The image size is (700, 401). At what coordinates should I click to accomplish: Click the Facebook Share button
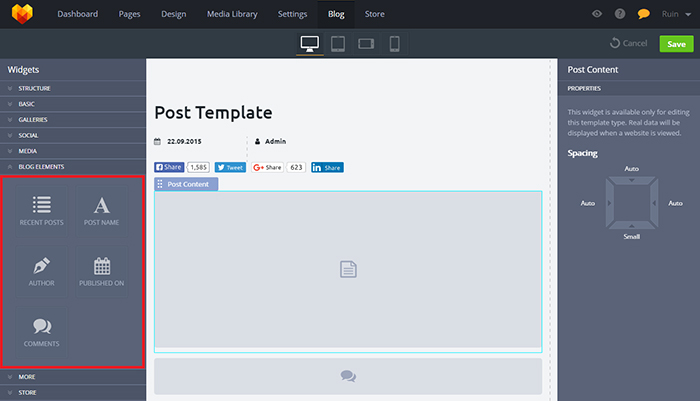pos(168,168)
